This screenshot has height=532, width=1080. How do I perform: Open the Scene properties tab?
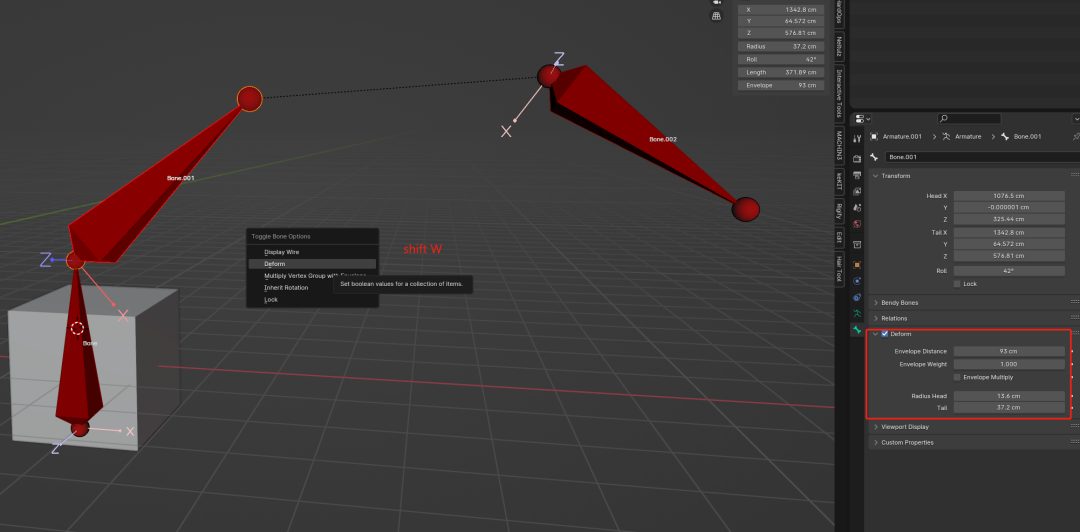[x=857, y=207]
